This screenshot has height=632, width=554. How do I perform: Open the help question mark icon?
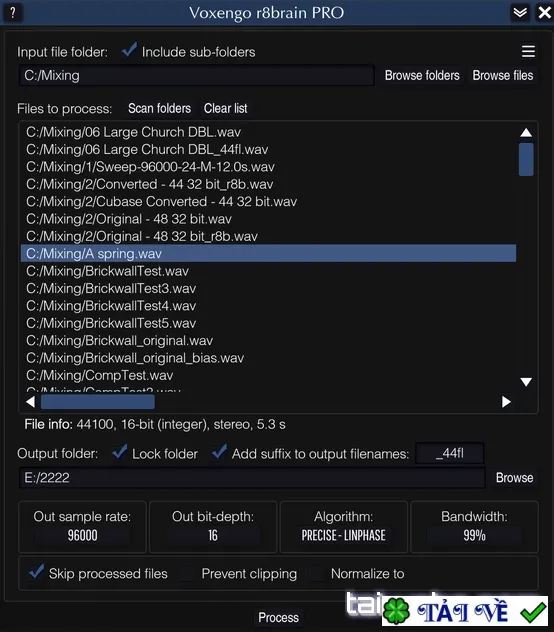pos(12,13)
